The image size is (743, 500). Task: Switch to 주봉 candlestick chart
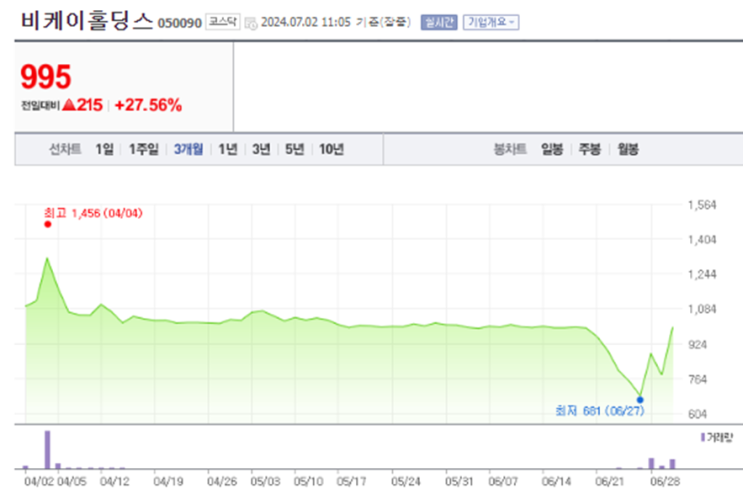coord(590,149)
